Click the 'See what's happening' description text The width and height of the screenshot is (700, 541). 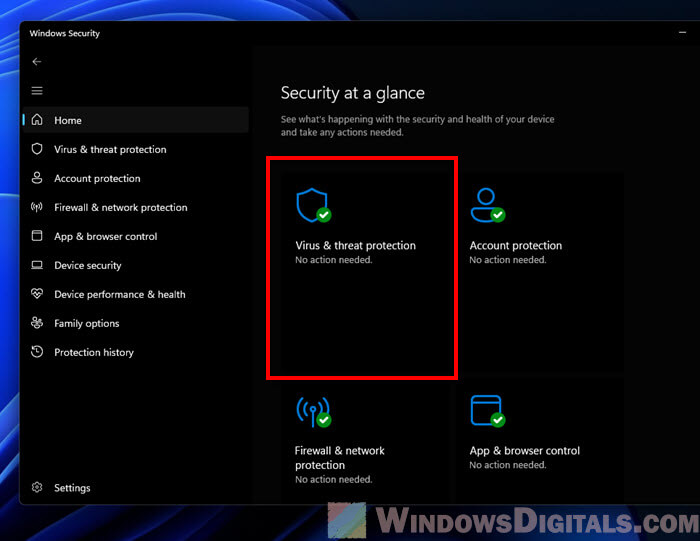click(x=417, y=126)
